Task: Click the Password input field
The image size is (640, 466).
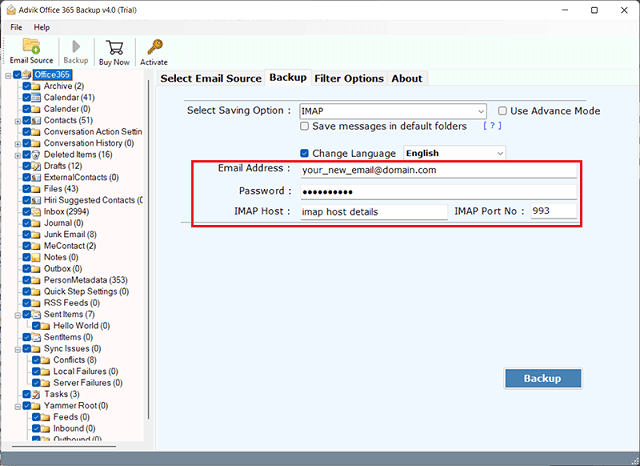Action: click(x=438, y=192)
